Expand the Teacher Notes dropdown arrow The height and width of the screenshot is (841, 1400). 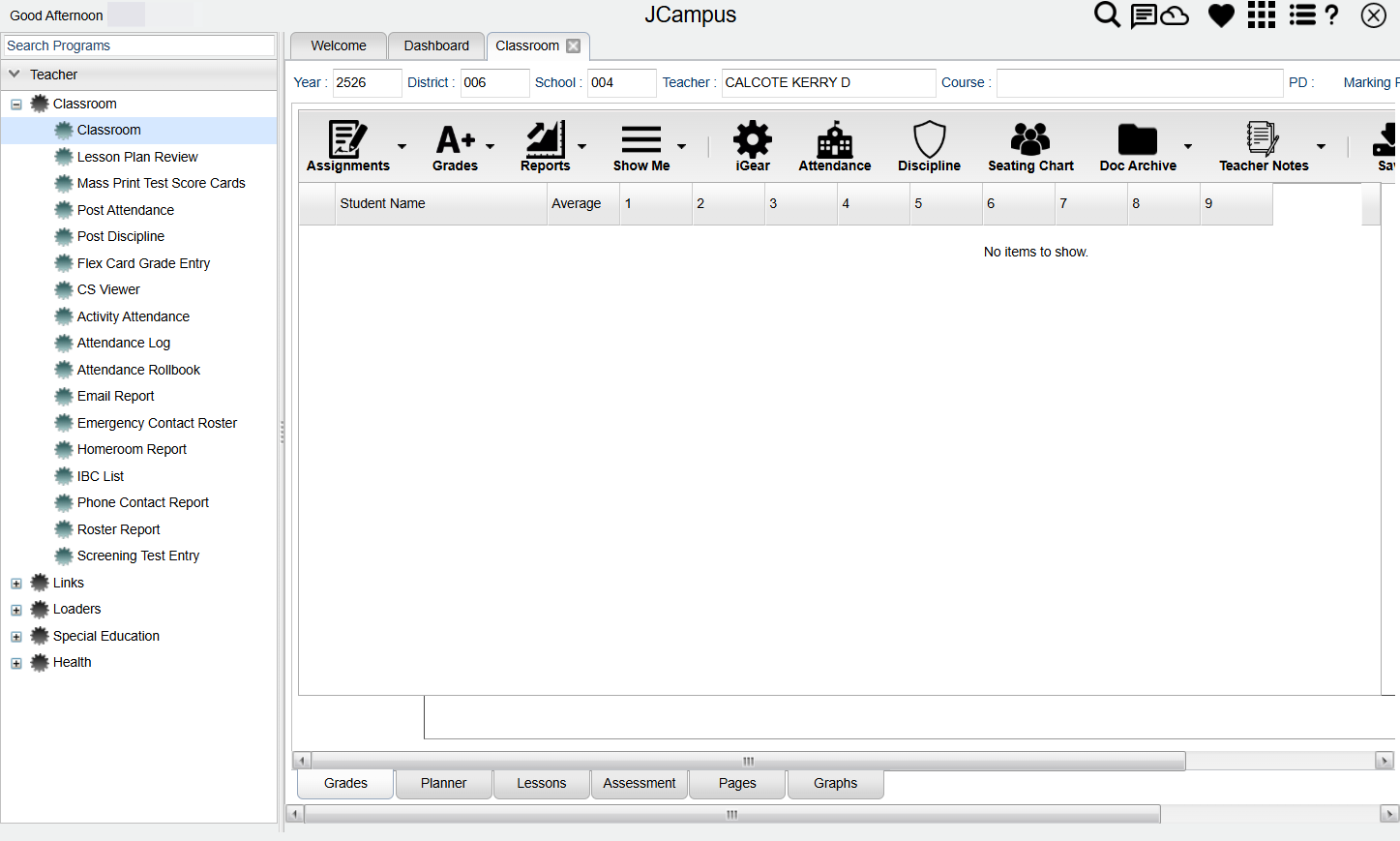(x=1321, y=146)
